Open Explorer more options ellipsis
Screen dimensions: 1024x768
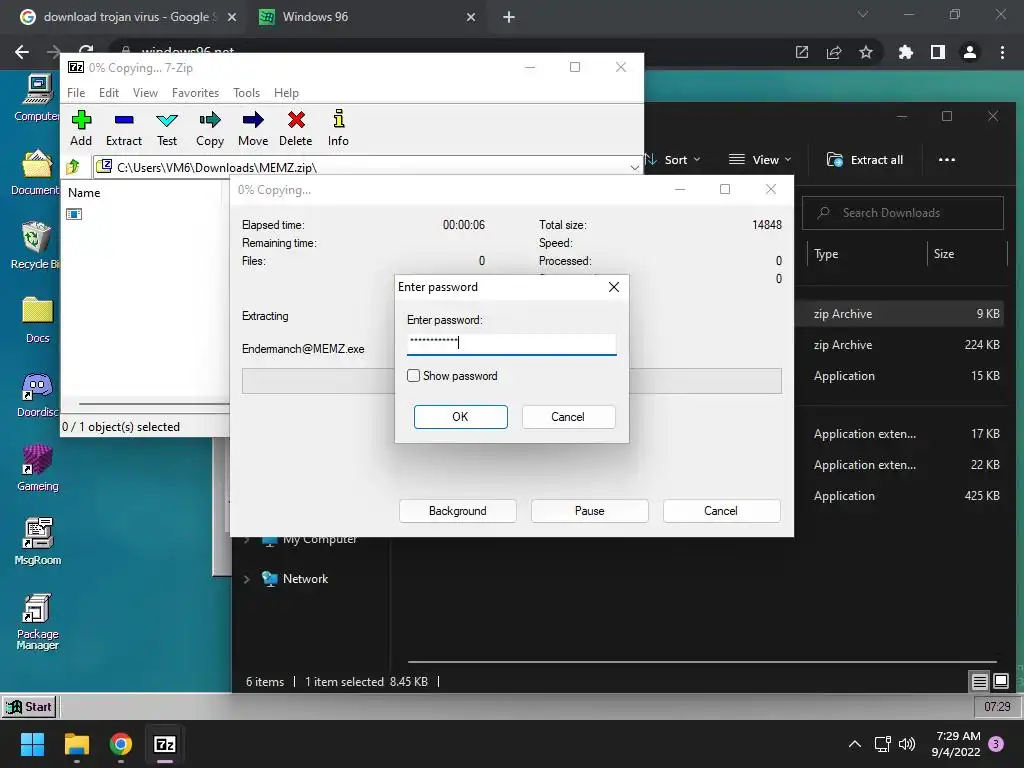coord(947,160)
